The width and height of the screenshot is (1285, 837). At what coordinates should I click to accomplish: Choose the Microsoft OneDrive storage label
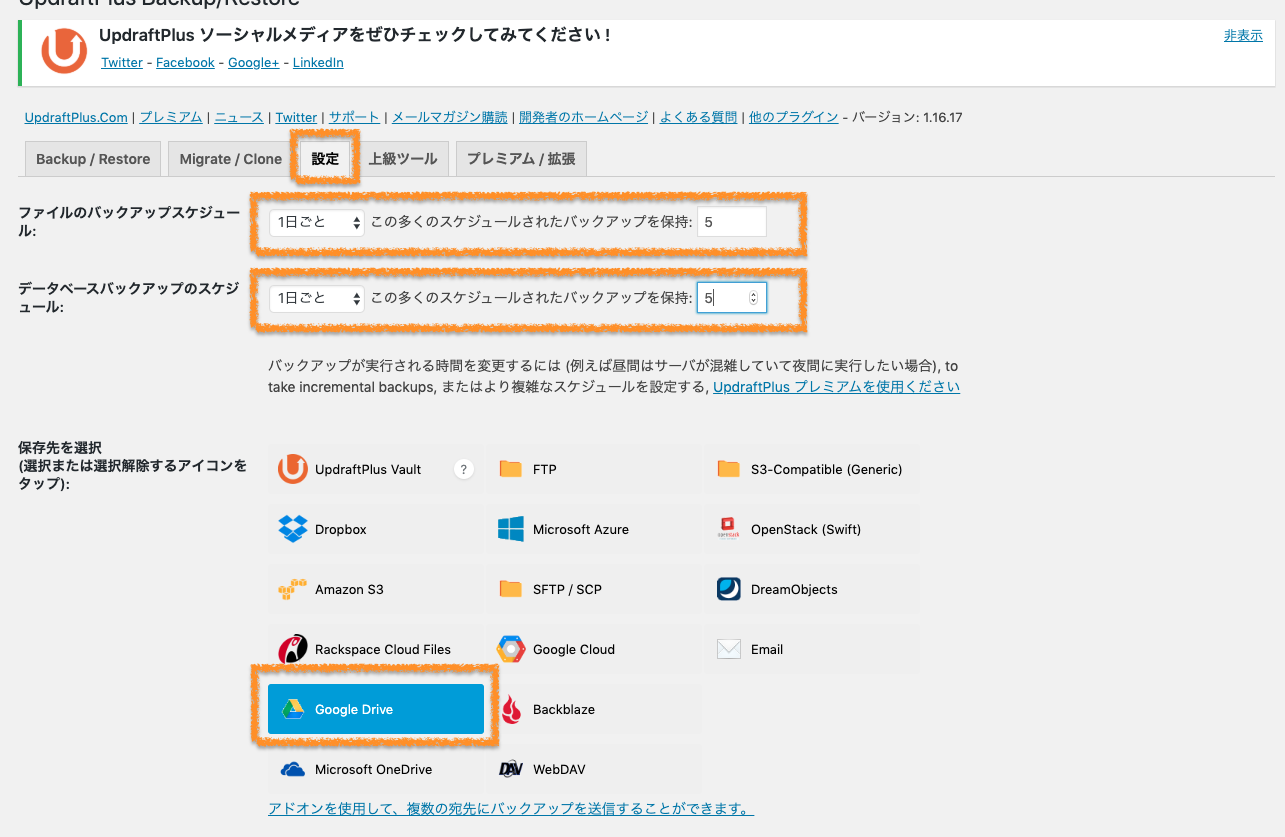tap(374, 769)
